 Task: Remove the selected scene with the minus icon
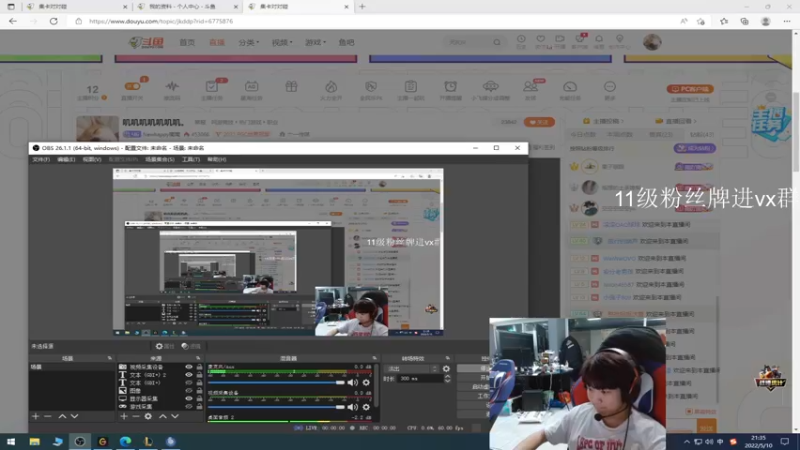point(47,416)
